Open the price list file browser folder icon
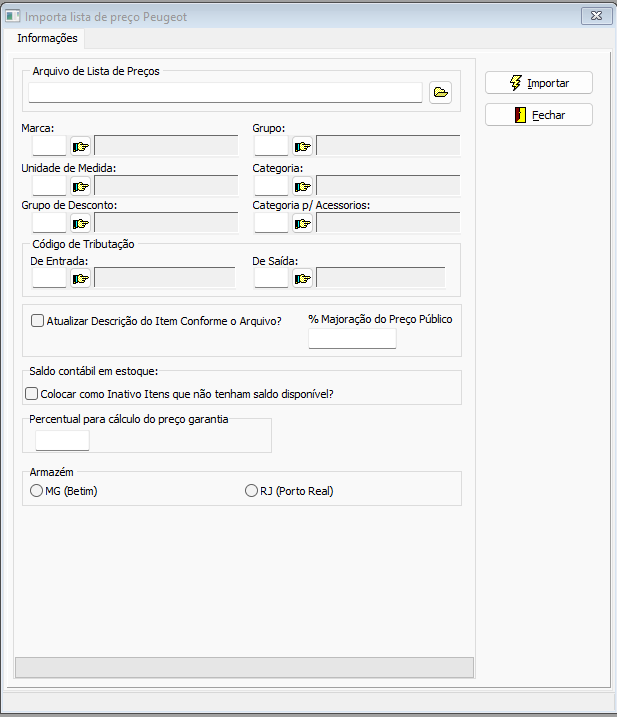Viewport: 617px width, 717px height. pyautogui.click(x=440, y=93)
